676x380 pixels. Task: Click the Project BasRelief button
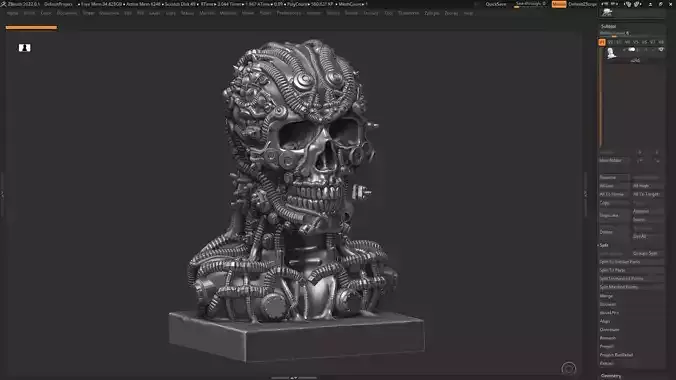[616, 355]
